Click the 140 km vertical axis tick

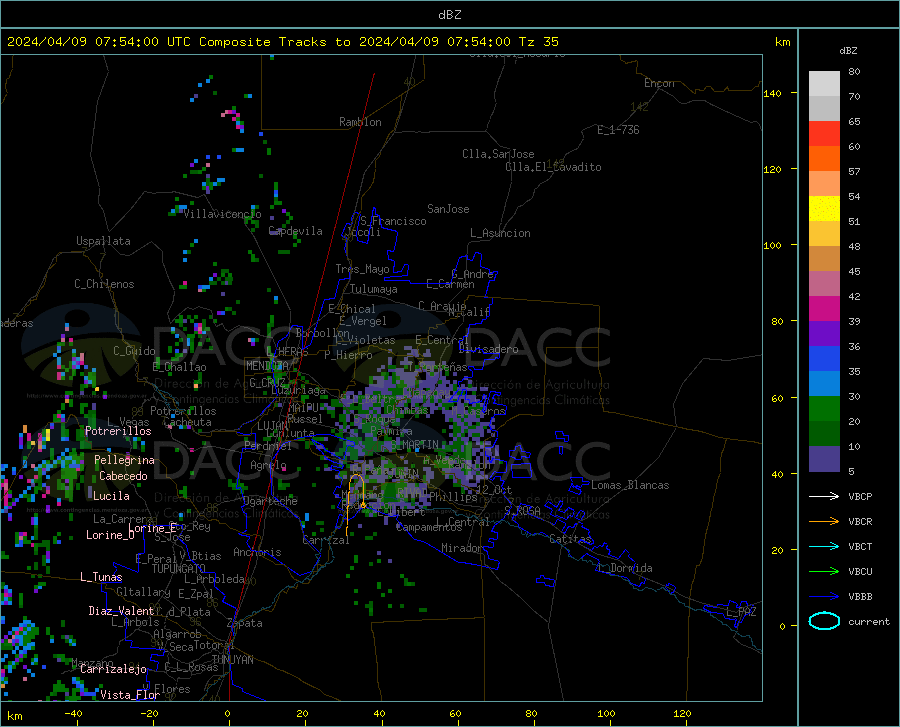(x=772, y=94)
